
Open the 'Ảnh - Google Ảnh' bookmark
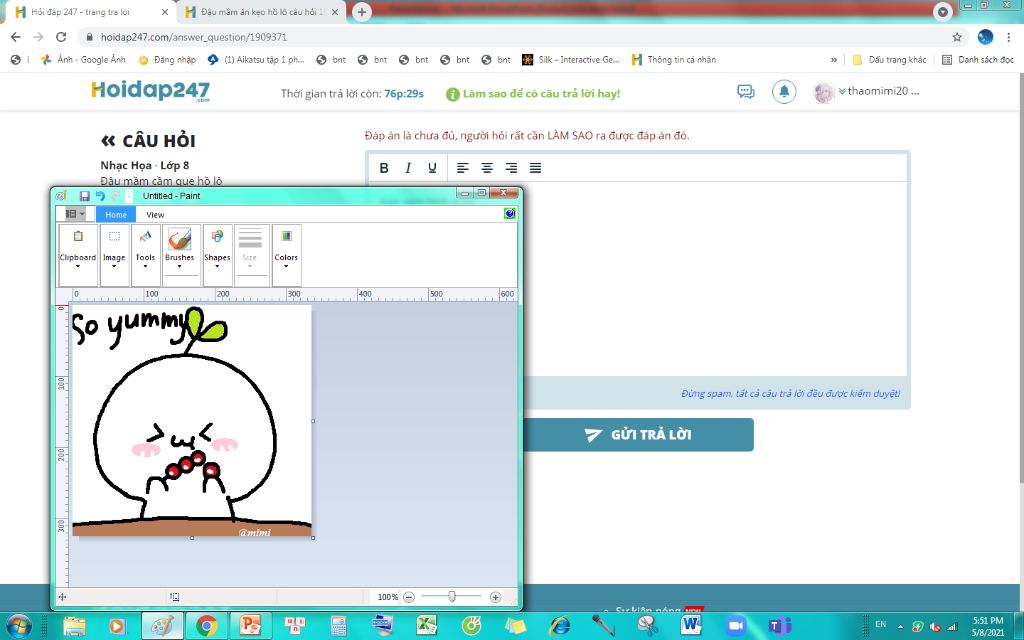click(x=83, y=59)
